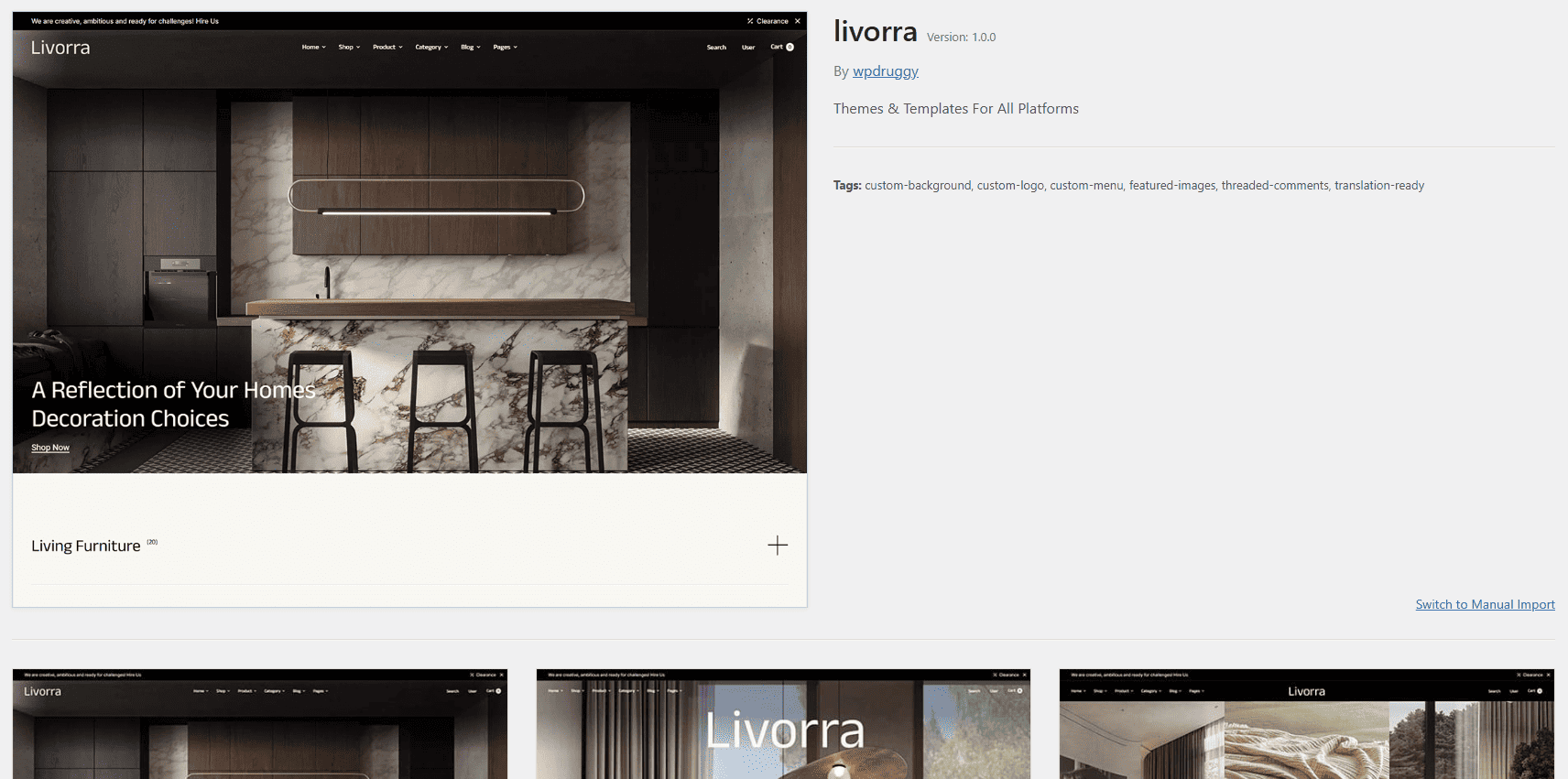The height and width of the screenshot is (779, 1568).
Task: Open the Home dropdown in preview menu
Action: pyautogui.click(x=314, y=47)
